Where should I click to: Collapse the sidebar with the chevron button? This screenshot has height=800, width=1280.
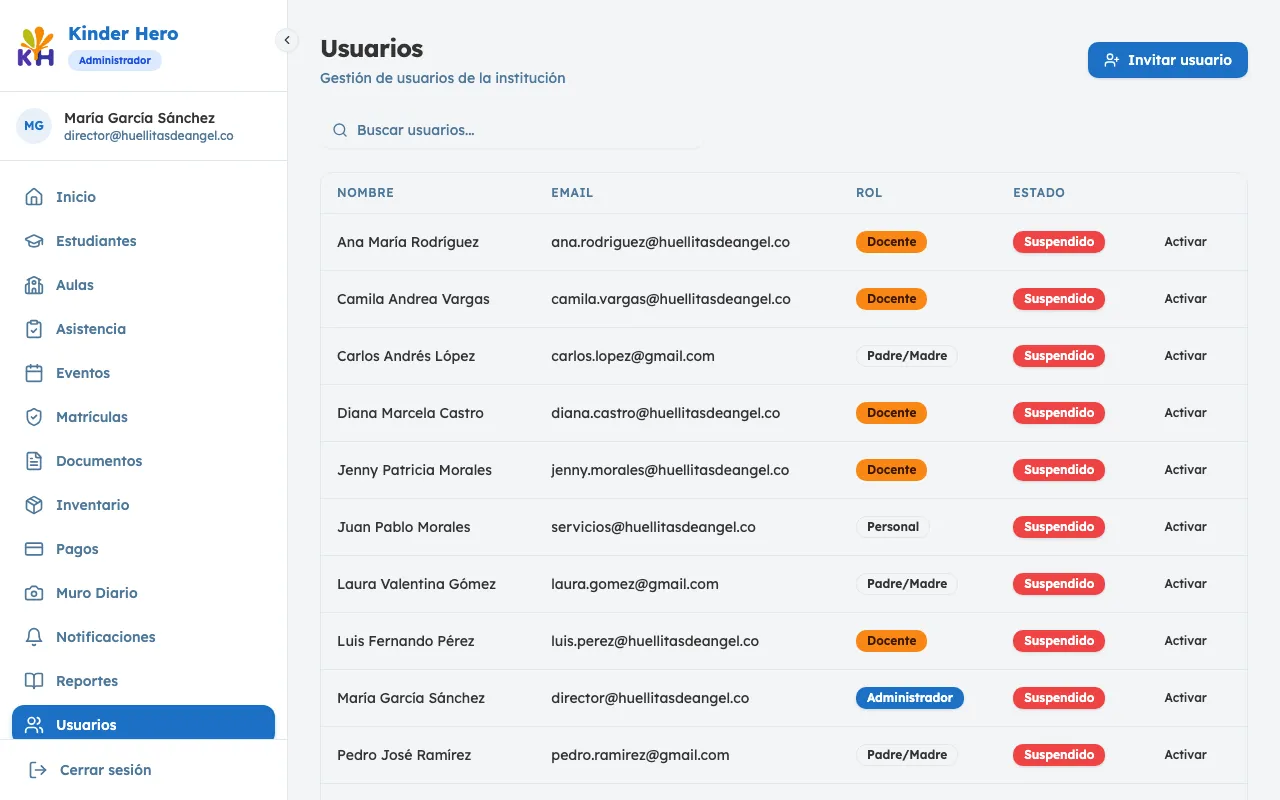287,40
